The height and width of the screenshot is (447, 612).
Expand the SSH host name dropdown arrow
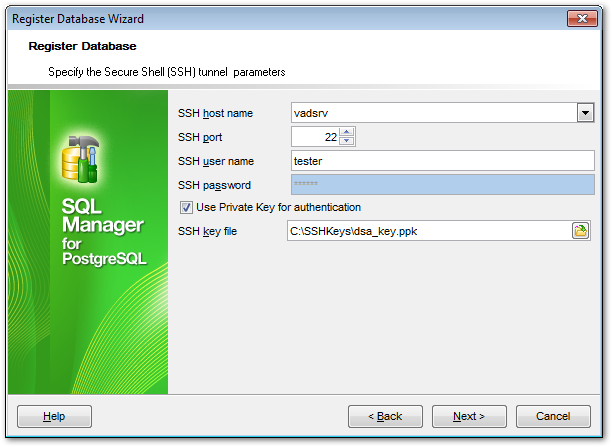coord(585,113)
